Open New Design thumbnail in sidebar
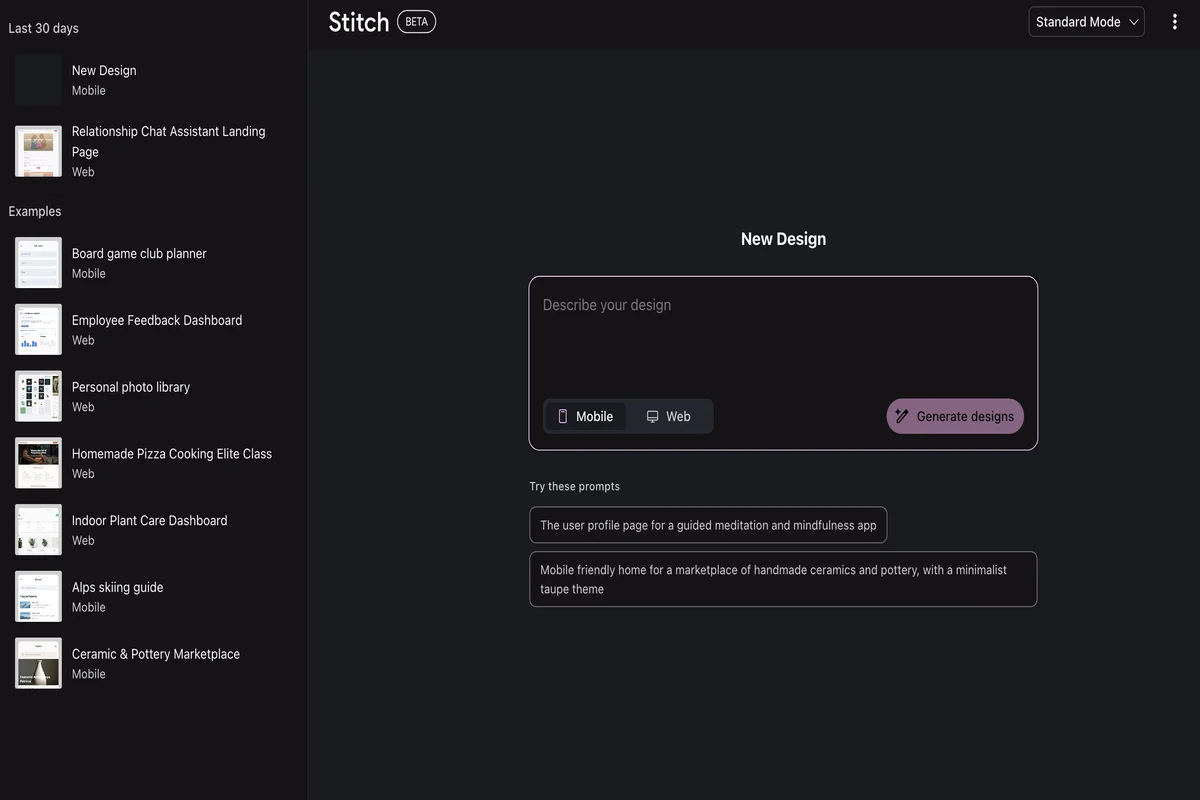Screen dimensions: 1200x800 coord(38,80)
